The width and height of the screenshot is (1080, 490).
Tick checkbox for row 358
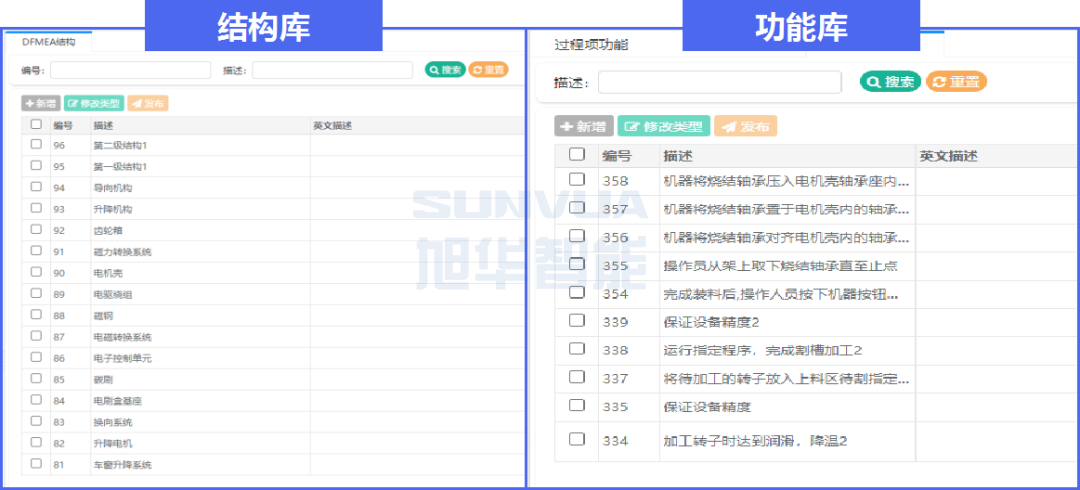(x=576, y=180)
